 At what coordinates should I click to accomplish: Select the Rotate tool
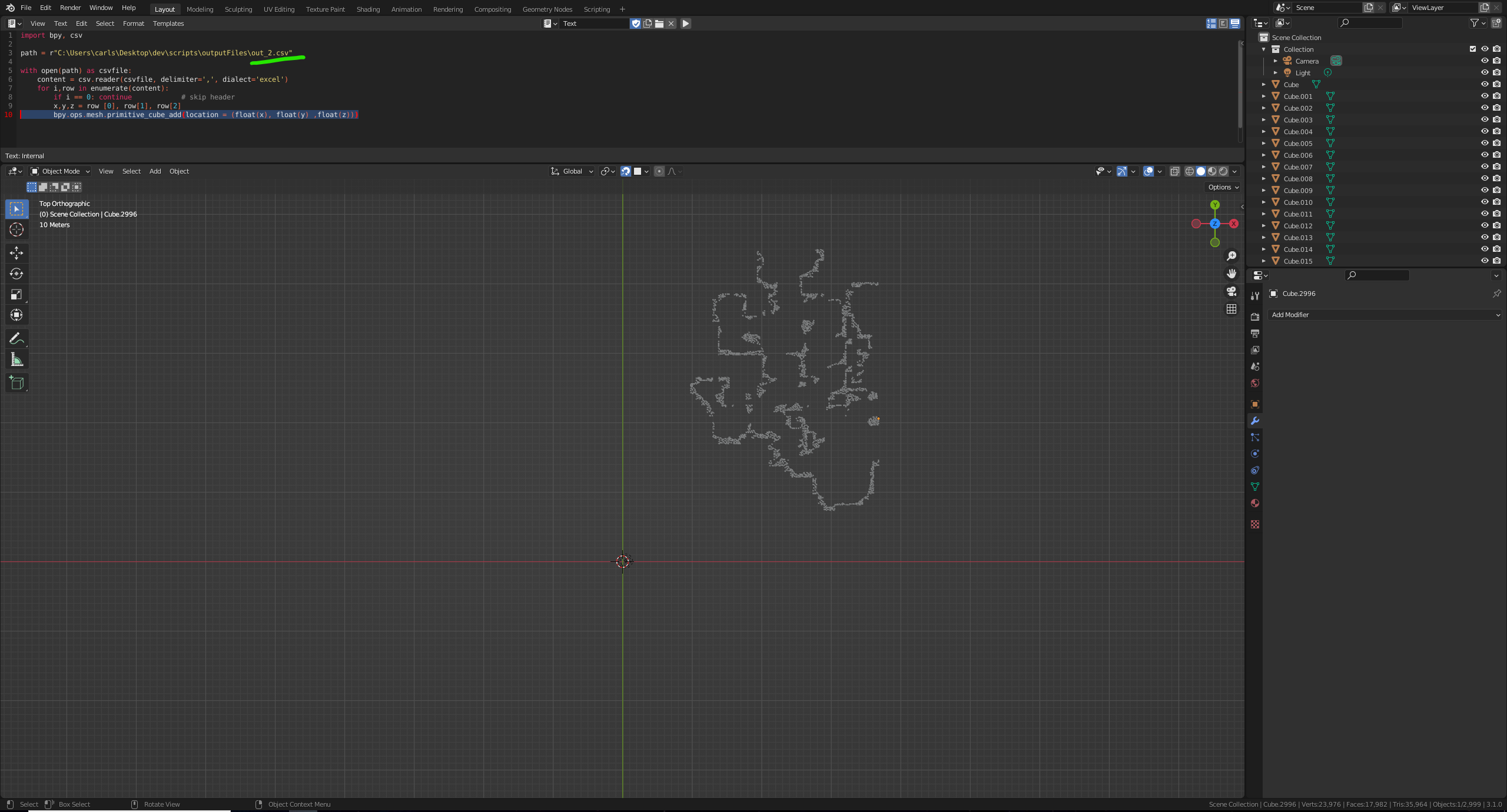point(16,274)
